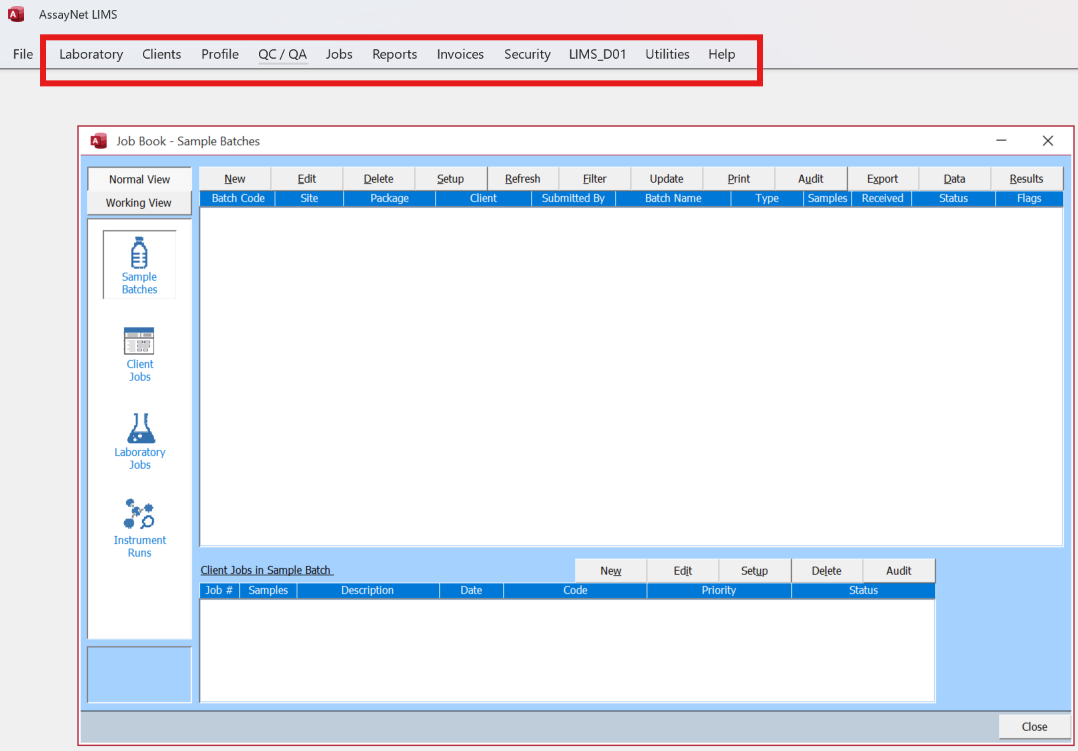
Task: Click the Batch Code column header
Action: [238, 198]
